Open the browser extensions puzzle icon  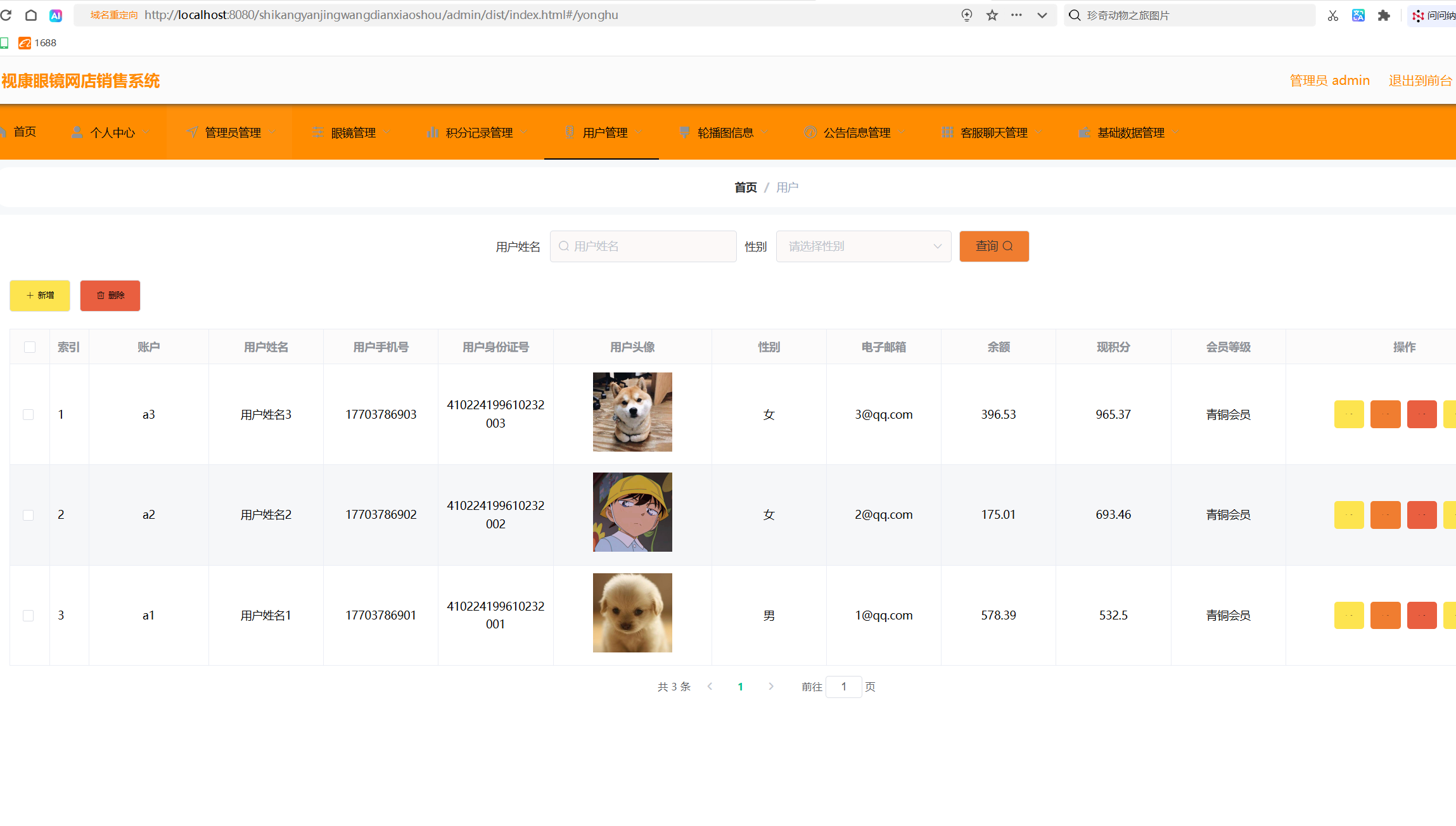tap(1384, 15)
